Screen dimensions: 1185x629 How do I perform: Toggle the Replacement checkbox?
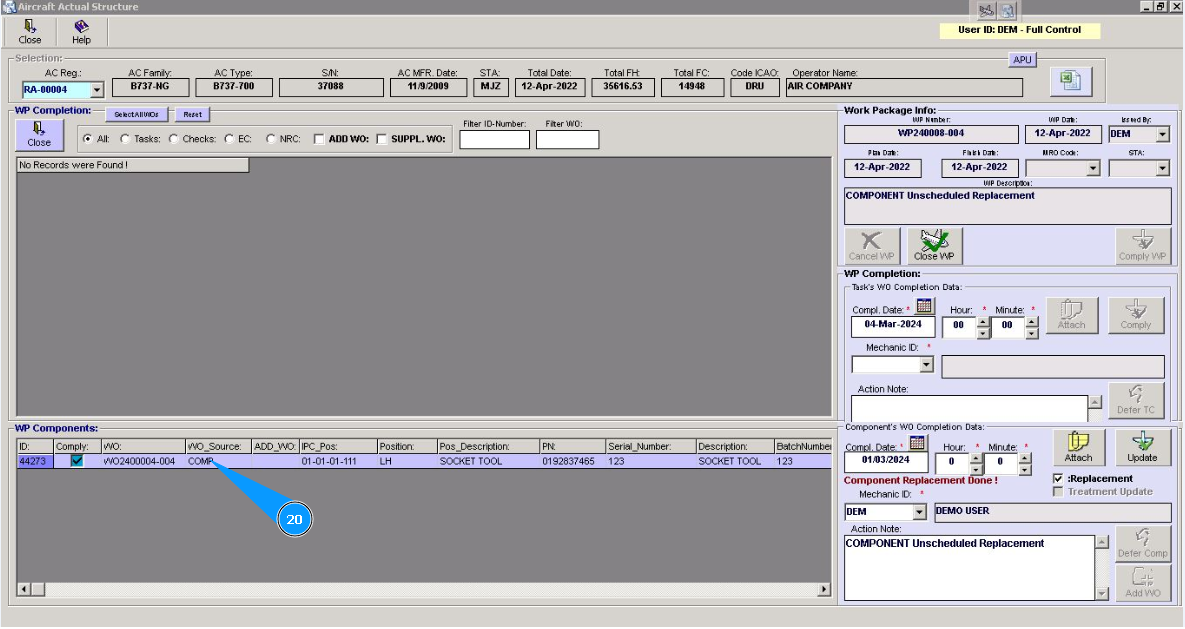pyautogui.click(x=1059, y=479)
